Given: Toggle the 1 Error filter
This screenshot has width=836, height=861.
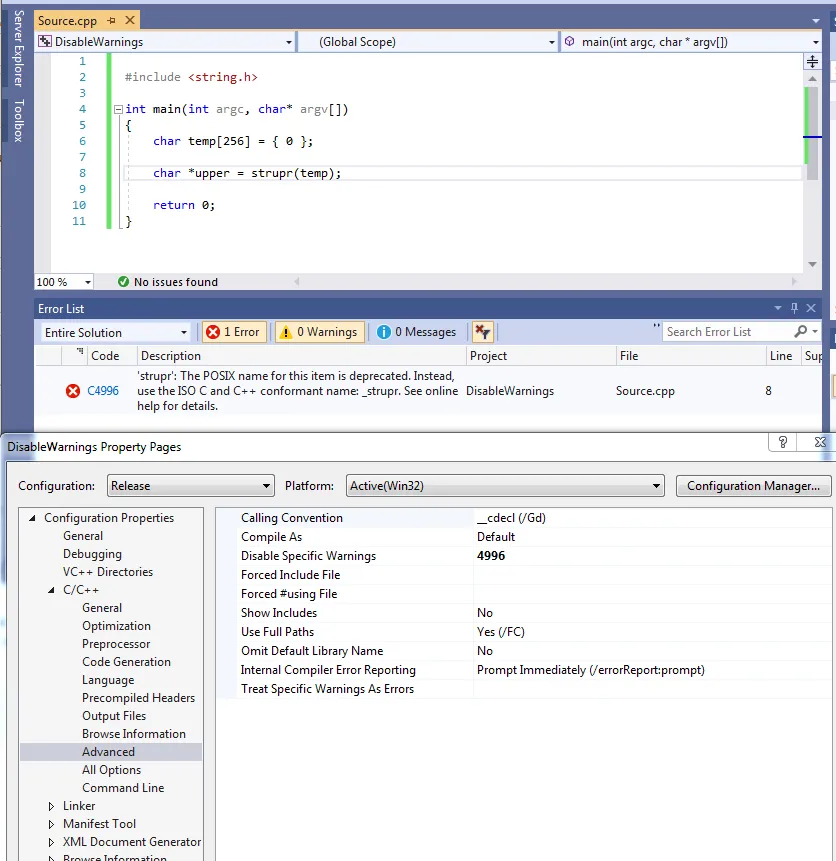Looking at the screenshot, I should click(x=234, y=332).
